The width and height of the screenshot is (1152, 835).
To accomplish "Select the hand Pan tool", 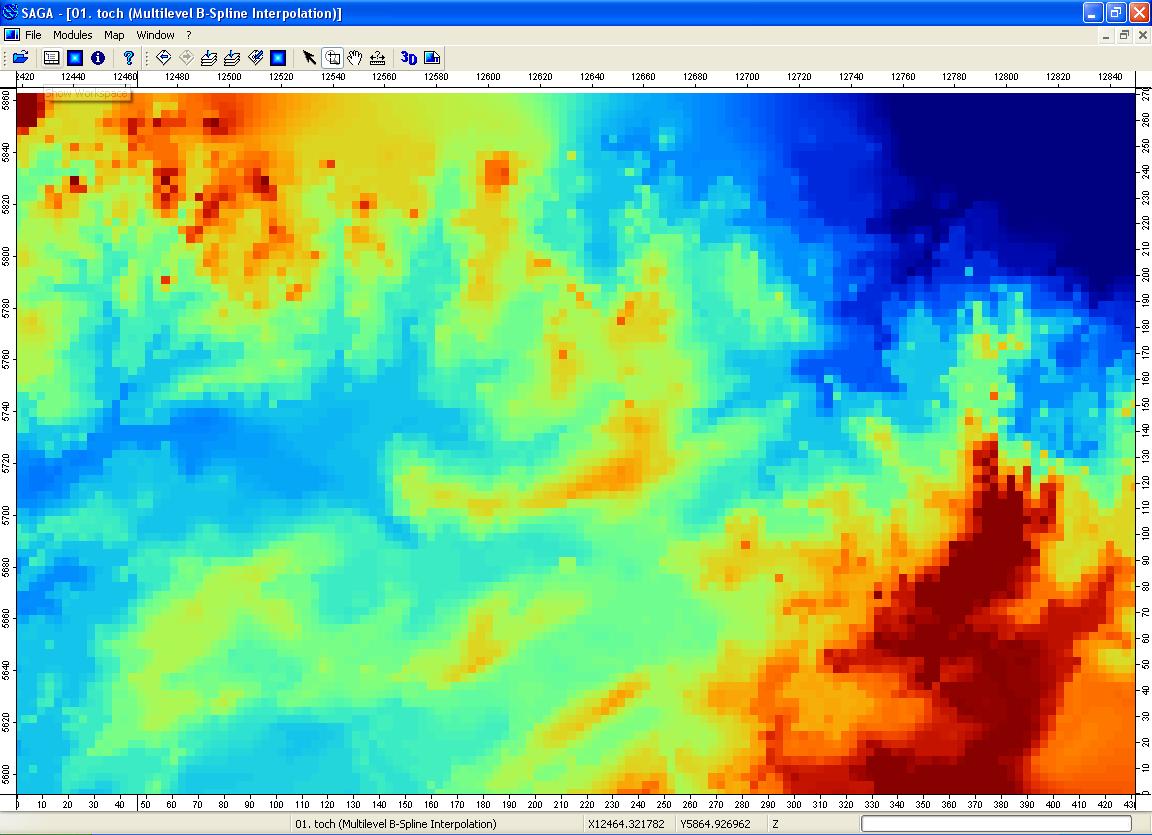I will pos(355,57).
